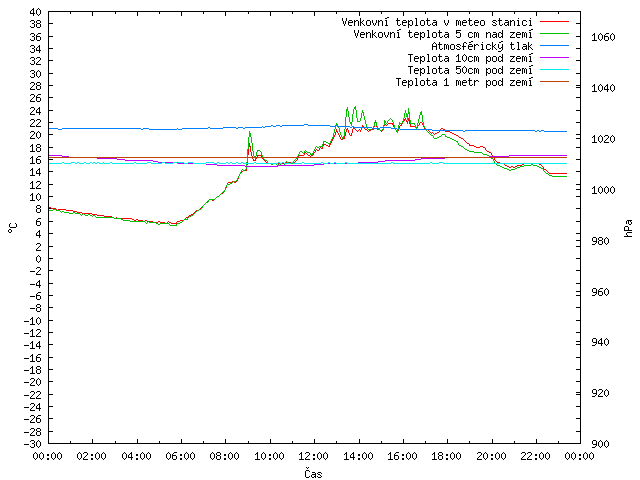Click the left axis unit label '°C'
Image resolution: width=640 pixels, height=480 pixels.
tap(13, 228)
